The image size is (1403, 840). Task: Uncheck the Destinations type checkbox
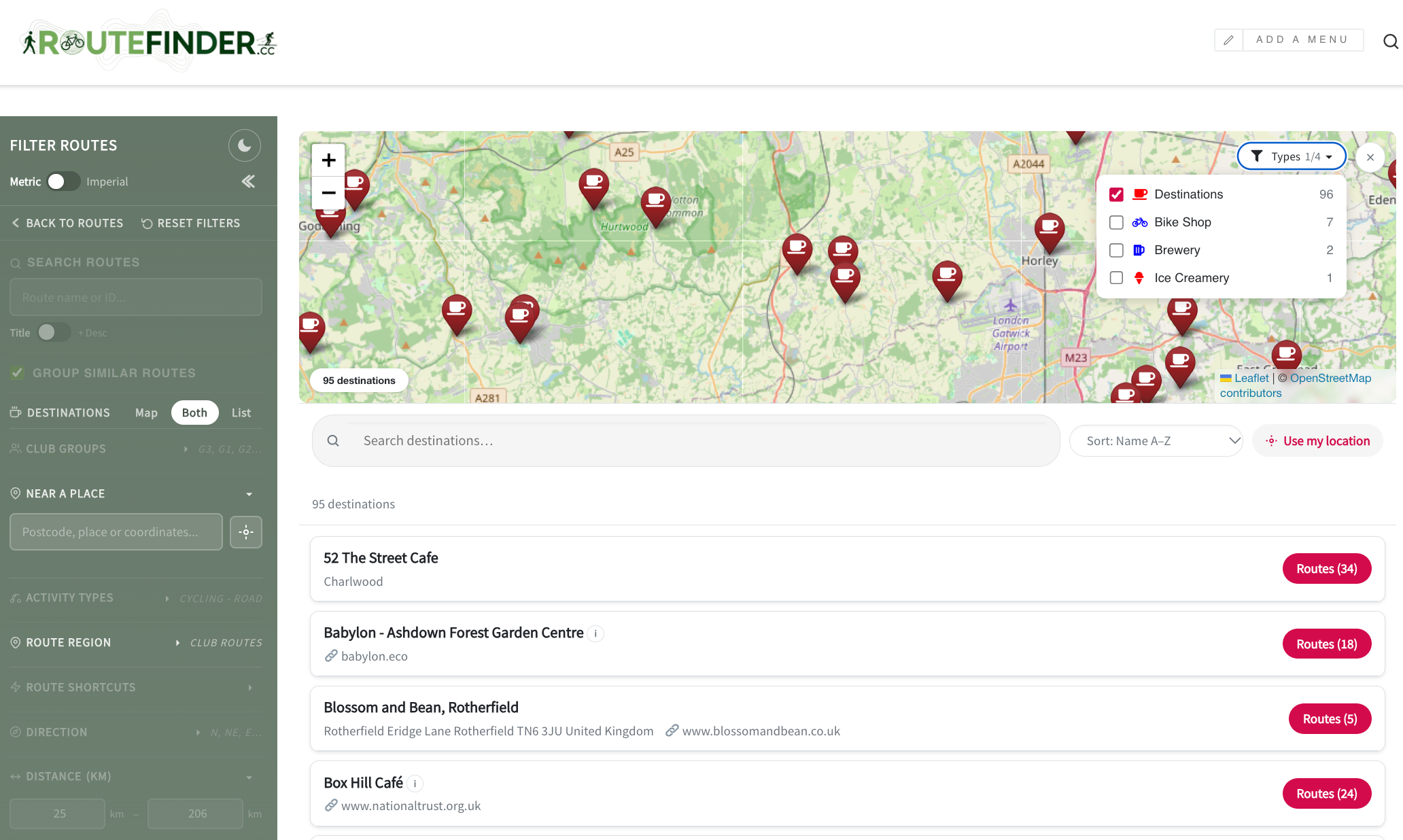tap(1116, 194)
